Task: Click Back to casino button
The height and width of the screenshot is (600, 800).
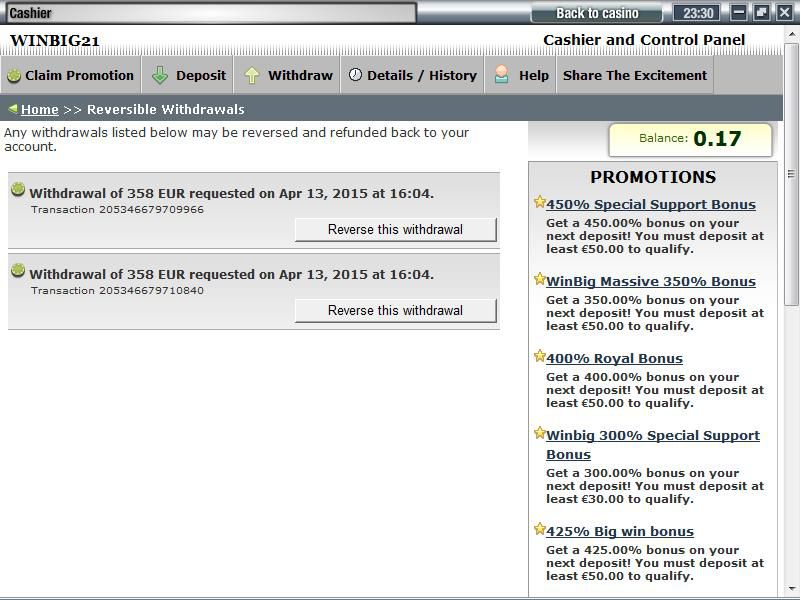Action: tap(597, 13)
